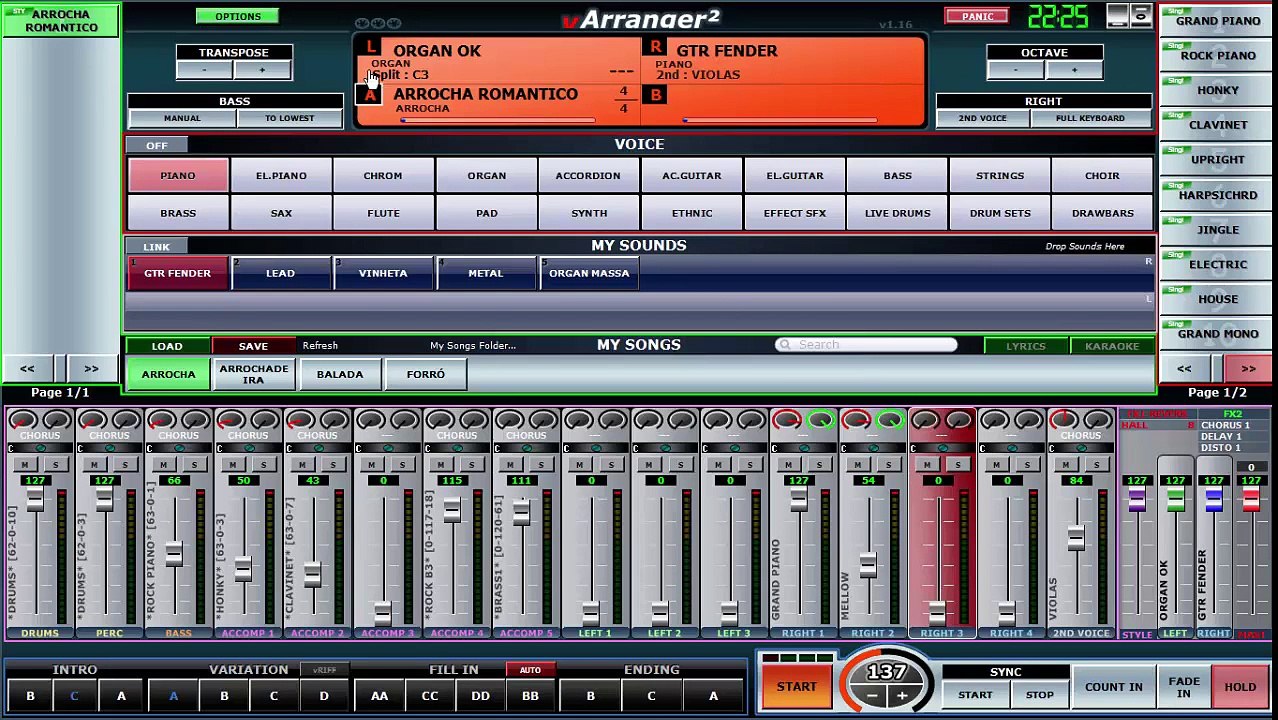
Task: Select the SAX voice category
Action: click(x=281, y=213)
